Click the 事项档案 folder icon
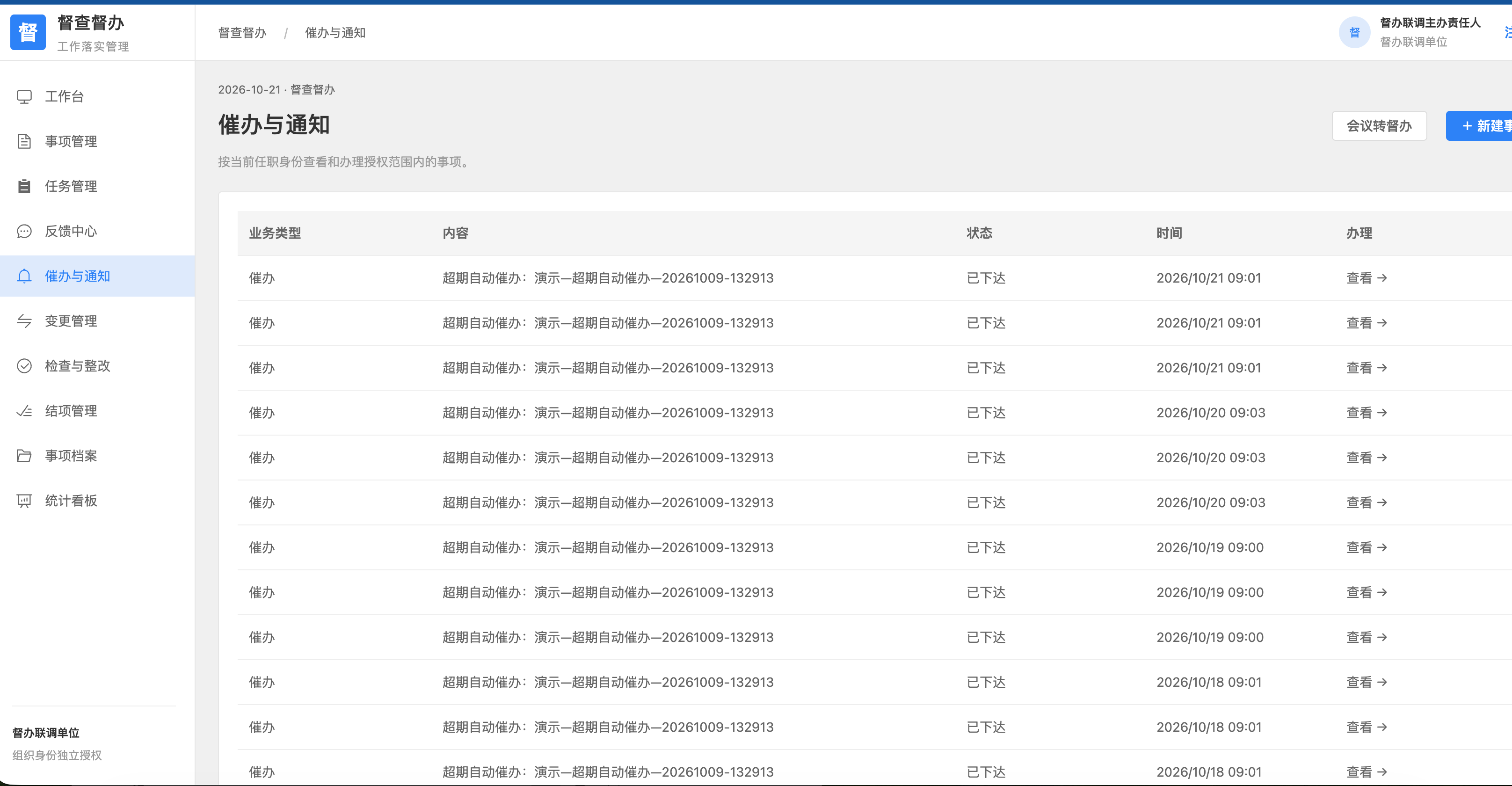The image size is (1512, 786). (x=24, y=456)
